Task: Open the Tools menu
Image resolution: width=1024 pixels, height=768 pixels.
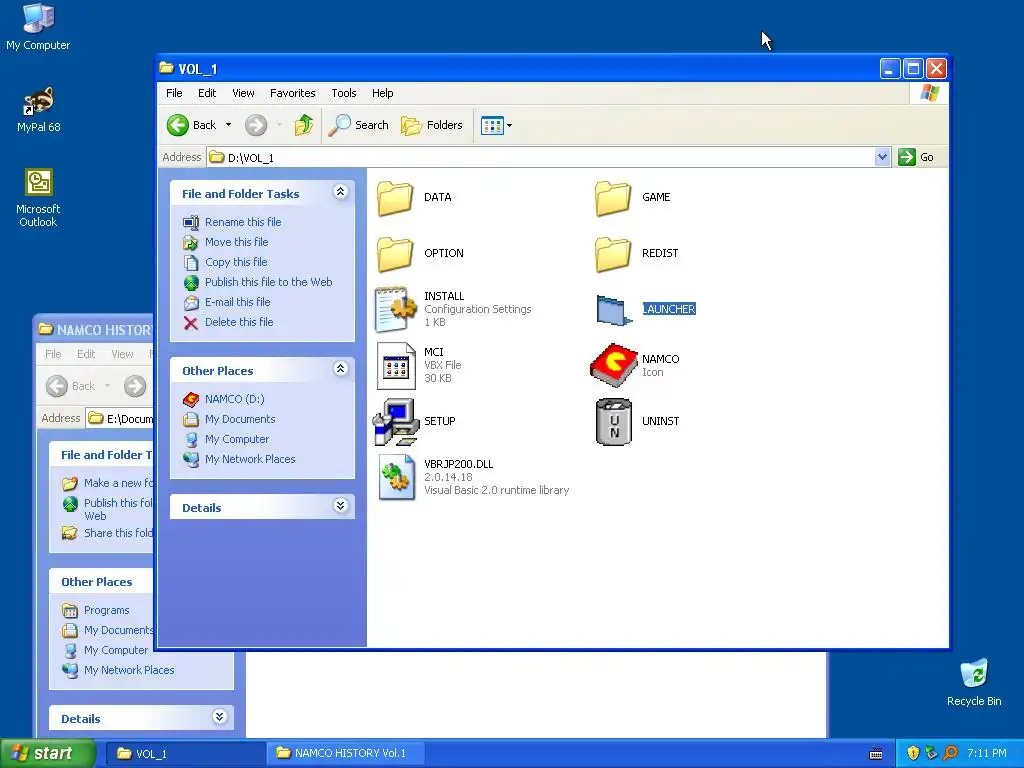Action: click(344, 93)
